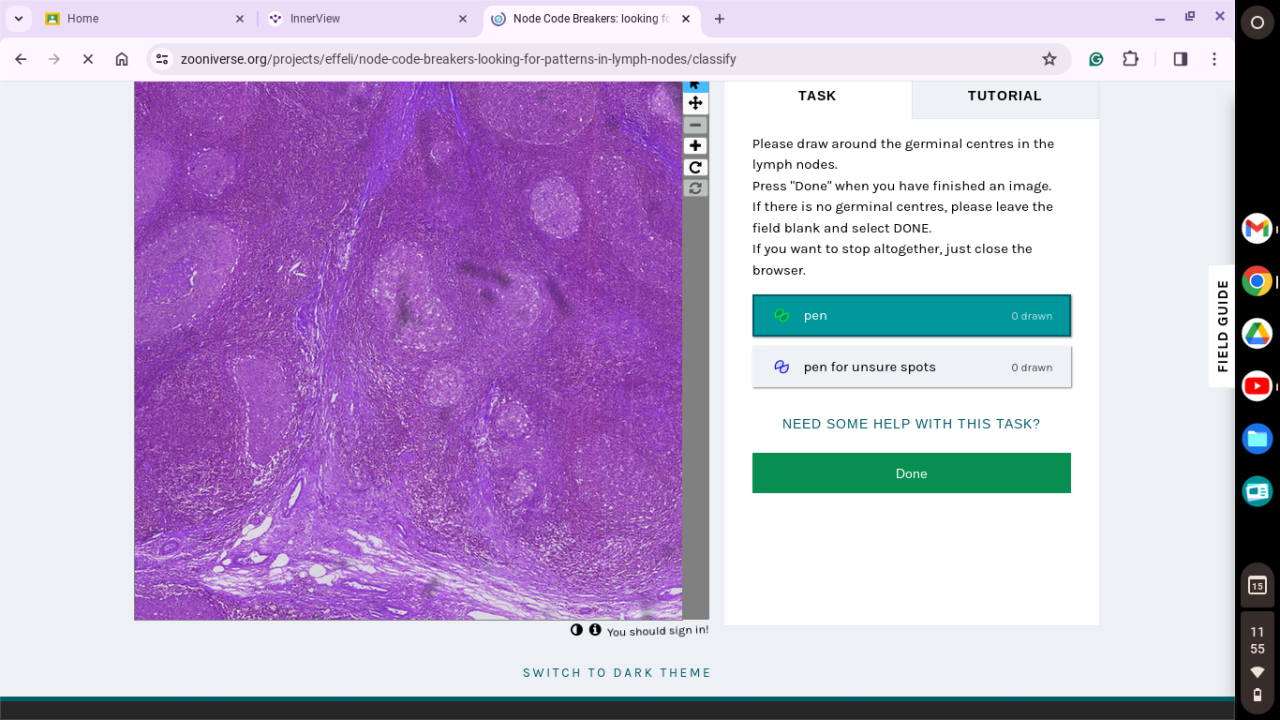Screen dimensions: 1280x720
Task: Go forward in the browser
Action: pyautogui.click(x=54, y=59)
